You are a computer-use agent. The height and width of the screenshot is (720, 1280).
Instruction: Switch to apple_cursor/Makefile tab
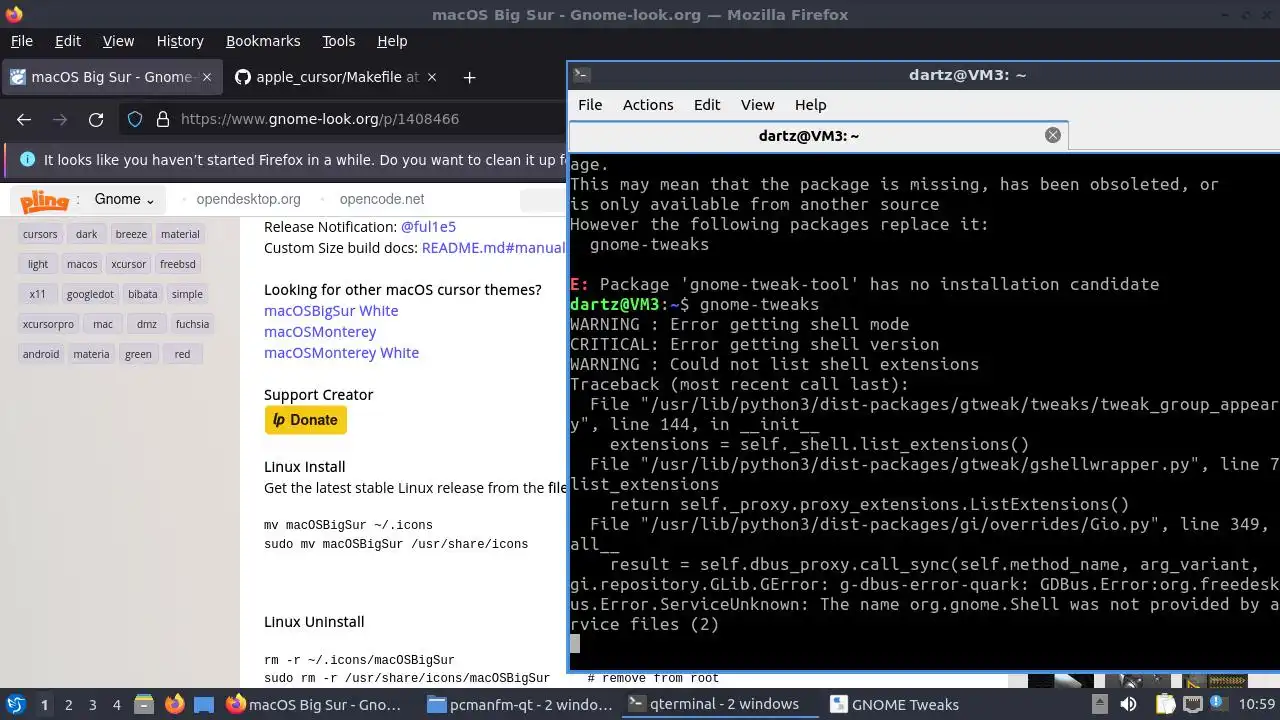(x=335, y=77)
